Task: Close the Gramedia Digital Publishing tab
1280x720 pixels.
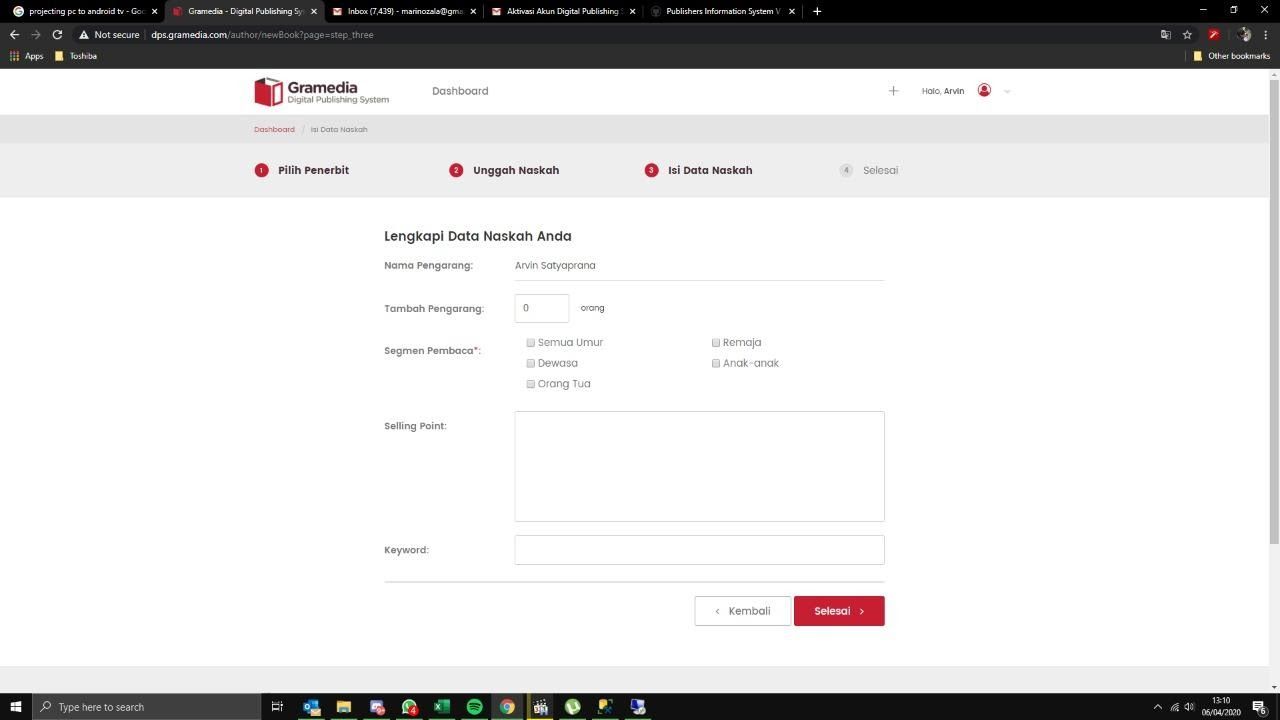Action: 313,11
